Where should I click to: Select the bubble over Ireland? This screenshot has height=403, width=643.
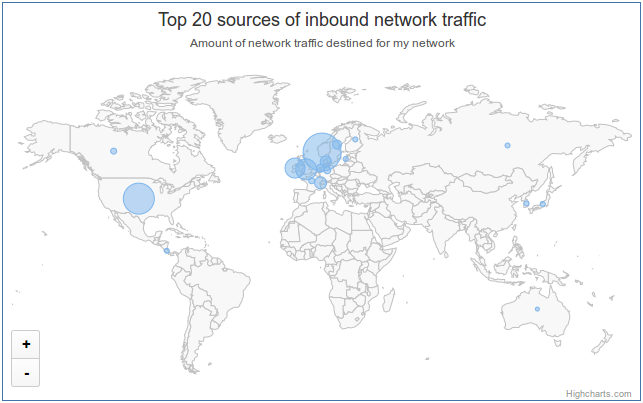click(295, 168)
